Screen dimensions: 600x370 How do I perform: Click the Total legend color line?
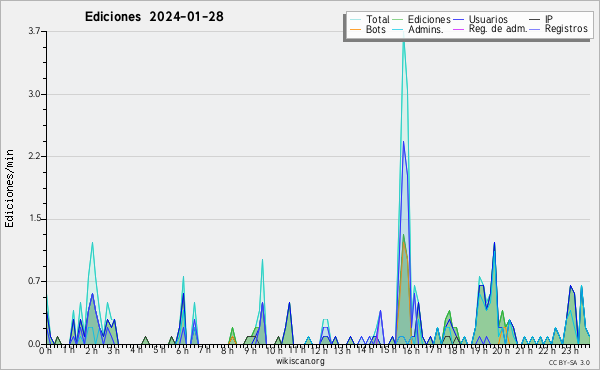coord(355,20)
